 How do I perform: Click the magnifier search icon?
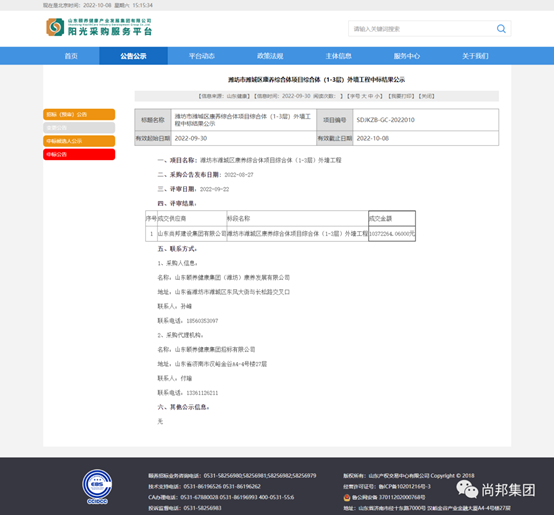[501, 29]
